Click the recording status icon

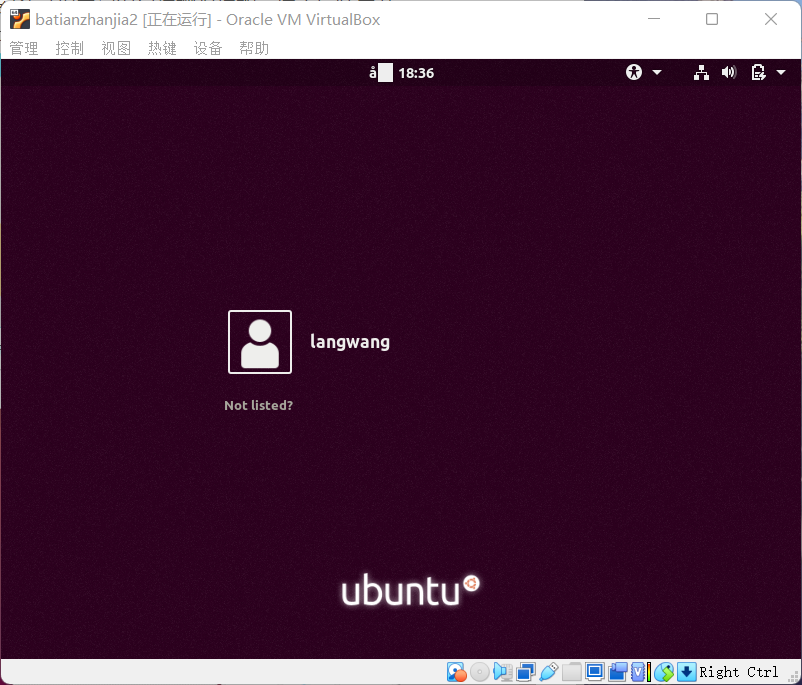tap(618, 672)
